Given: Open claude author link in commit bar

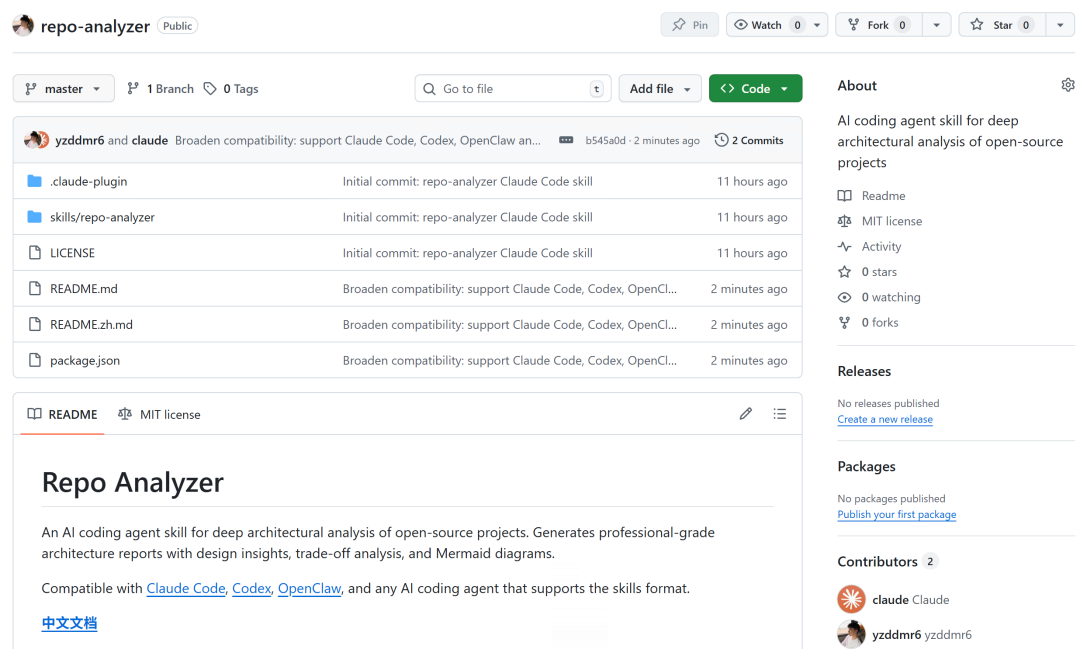Looking at the screenshot, I should point(149,140).
